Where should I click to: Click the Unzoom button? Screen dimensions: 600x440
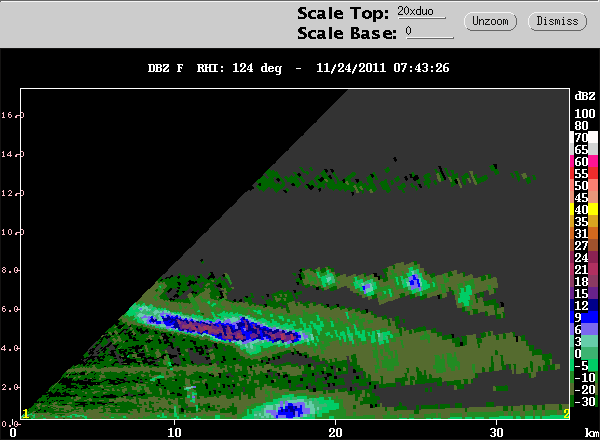pos(490,21)
